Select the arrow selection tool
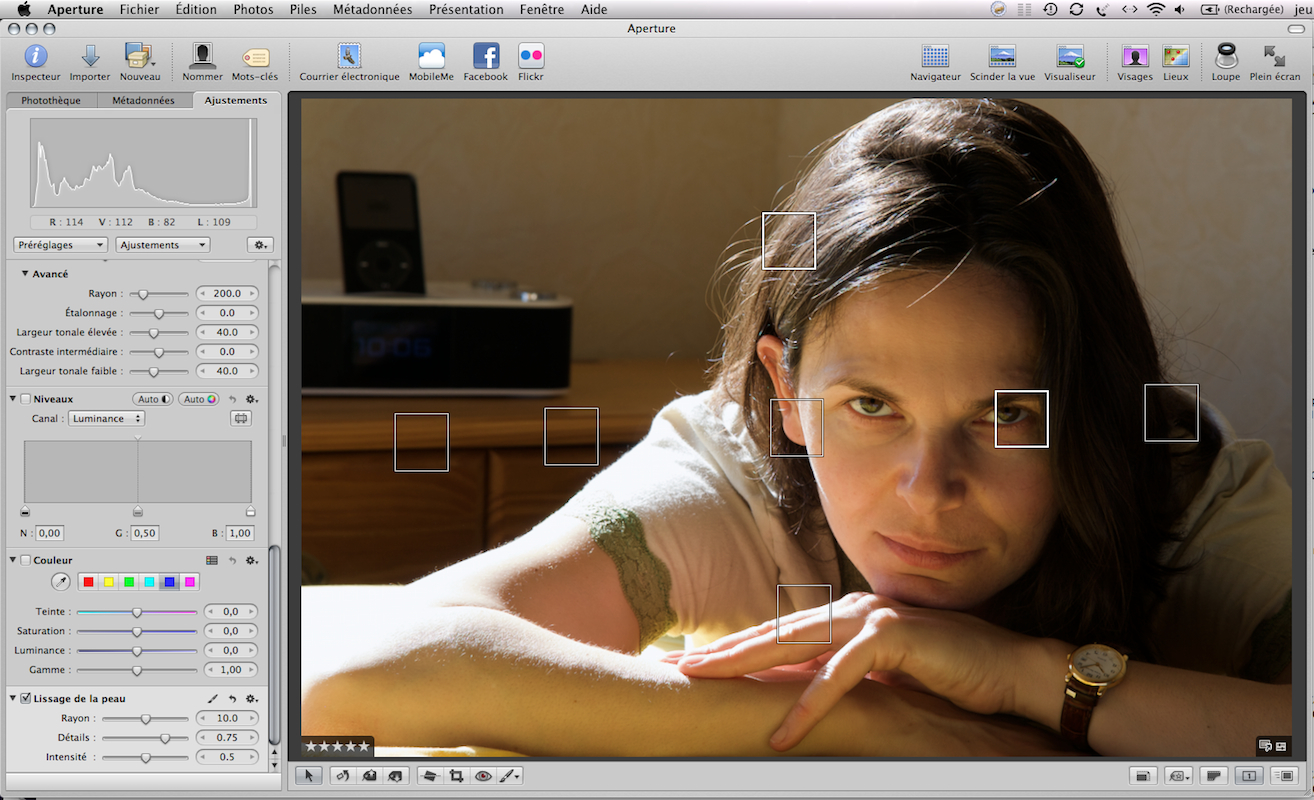 309,775
